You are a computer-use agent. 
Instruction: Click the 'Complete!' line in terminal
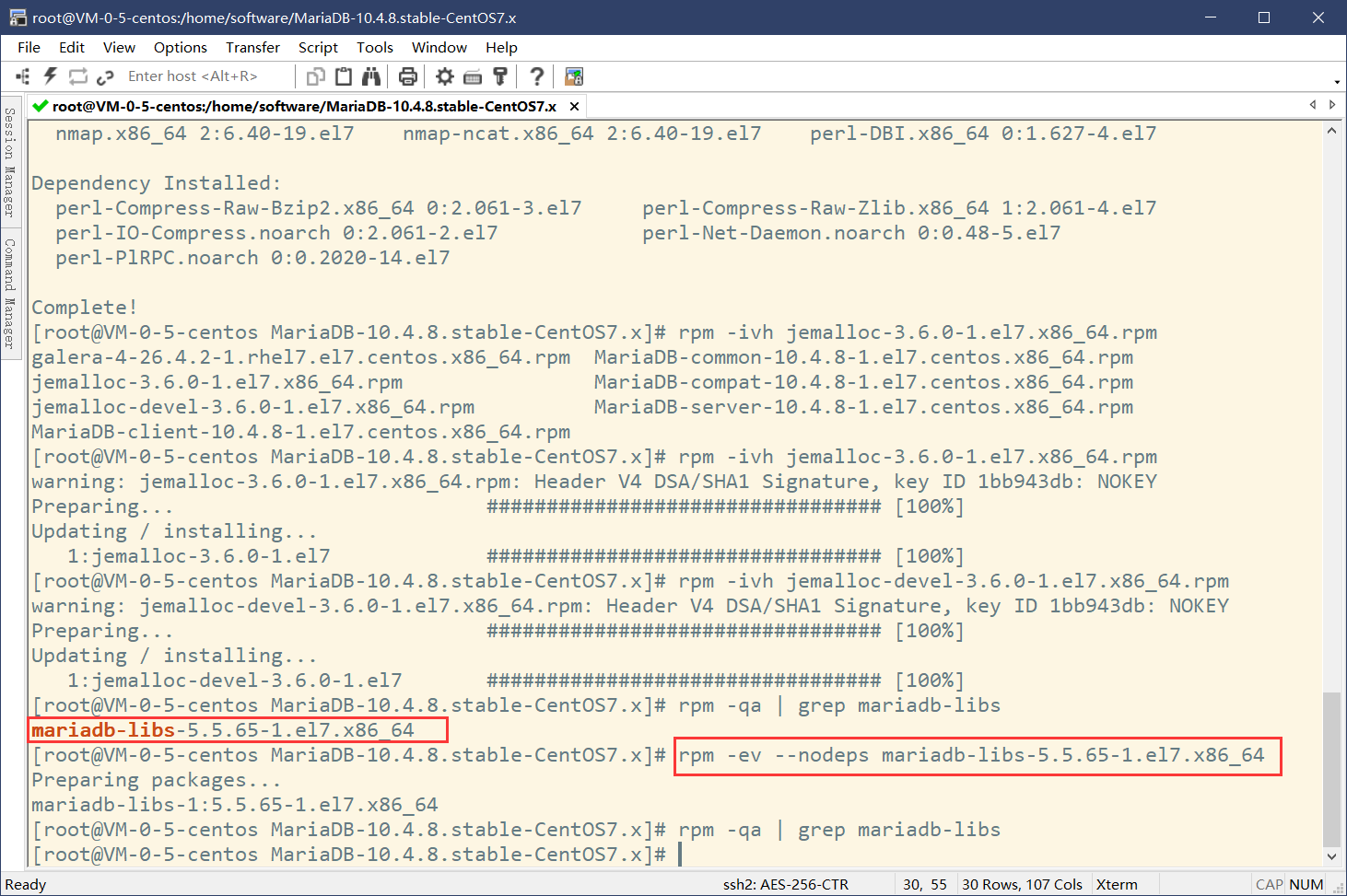point(84,308)
